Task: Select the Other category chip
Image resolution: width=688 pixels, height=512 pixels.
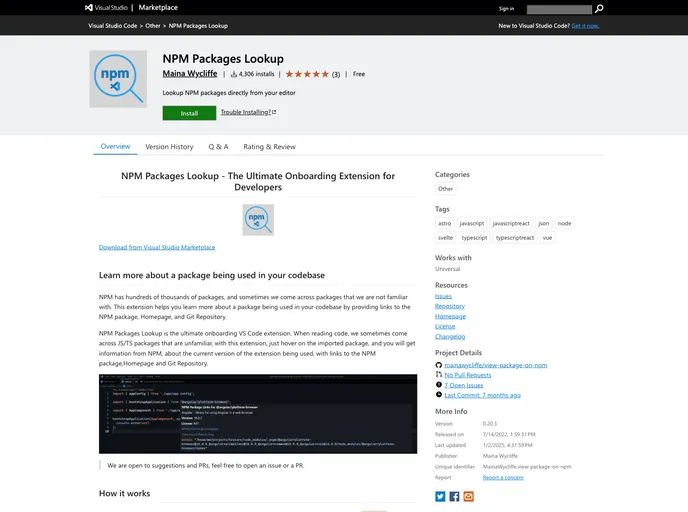Action: click(x=445, y=189)
